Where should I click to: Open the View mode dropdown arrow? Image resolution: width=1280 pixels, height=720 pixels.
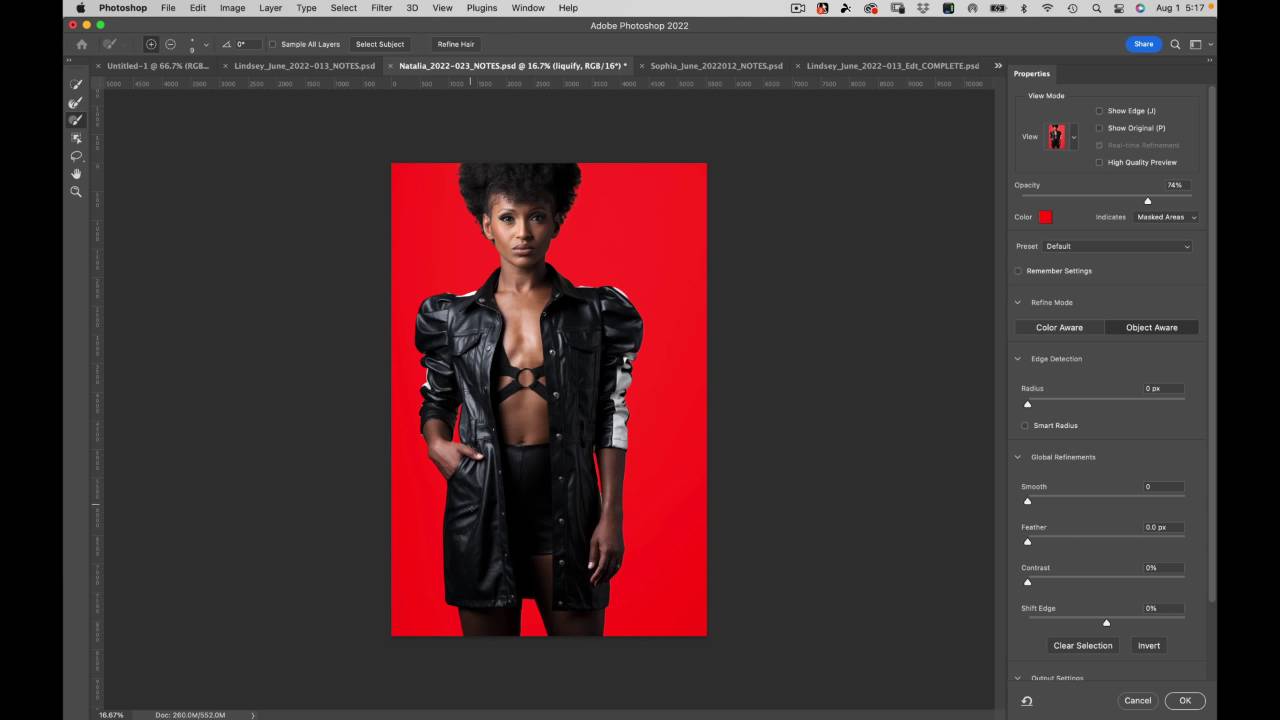[1074, 137]
